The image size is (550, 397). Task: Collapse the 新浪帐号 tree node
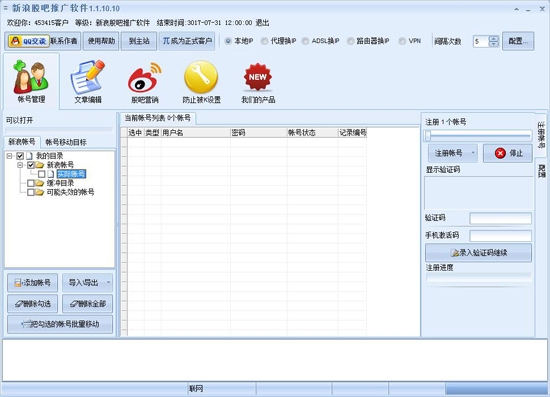(x=20, y=165)
